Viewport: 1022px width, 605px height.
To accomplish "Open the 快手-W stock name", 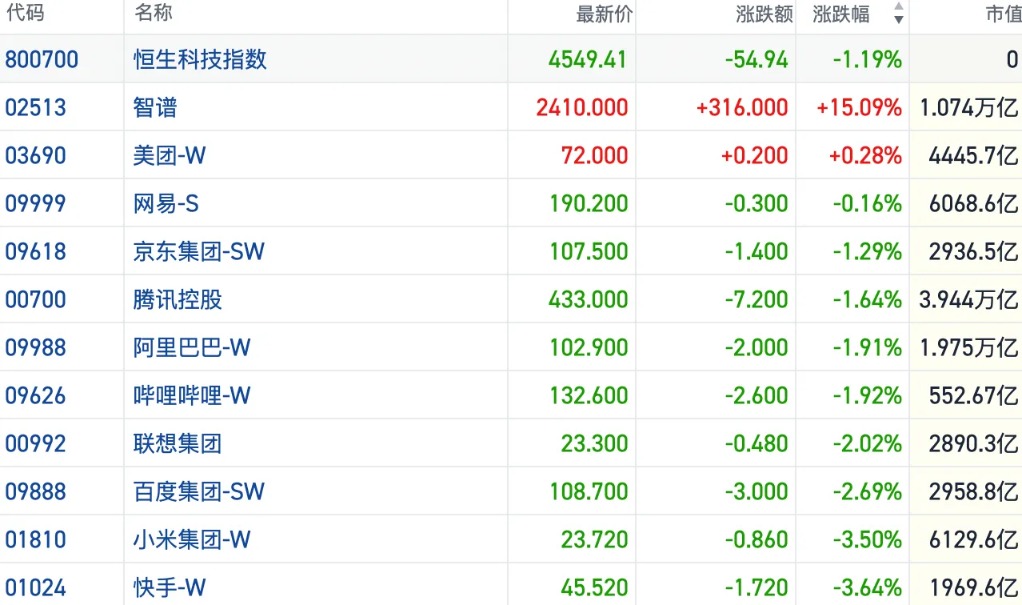I will (169, 588).
